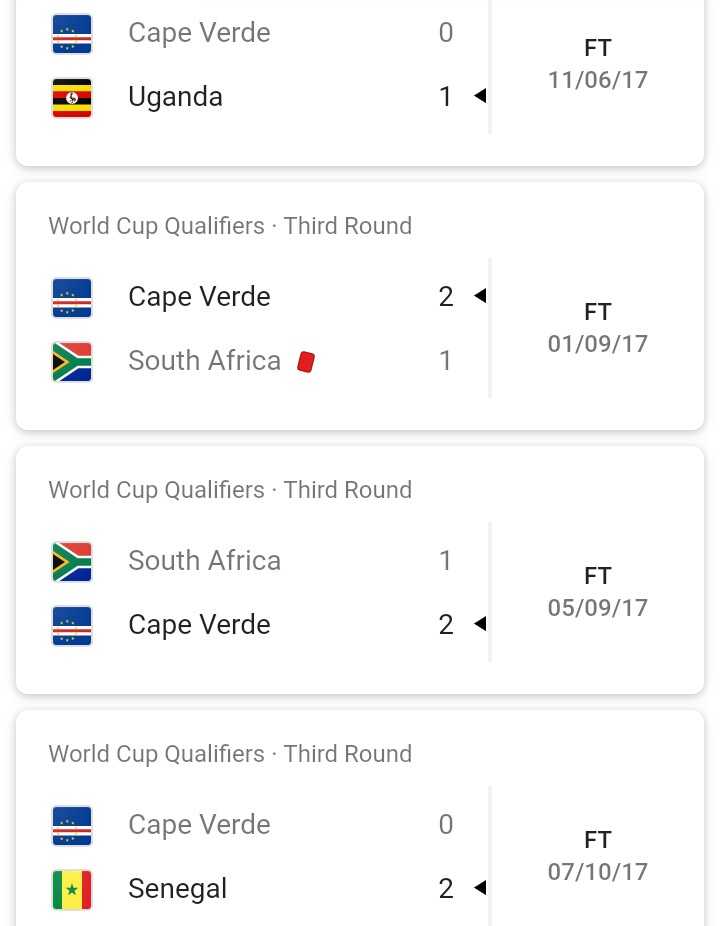Screen dimensions: 720x926
Task: Click winner arrow beside Uganda's score
Action: (x=480, y=96)
